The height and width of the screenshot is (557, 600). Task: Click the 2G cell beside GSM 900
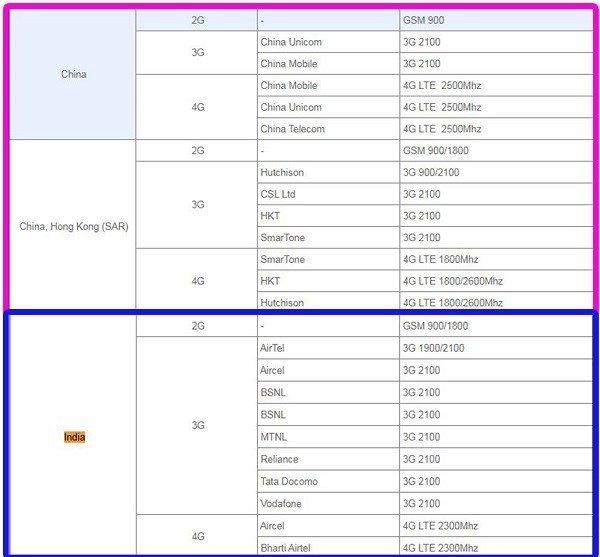(x=197, y=20)
